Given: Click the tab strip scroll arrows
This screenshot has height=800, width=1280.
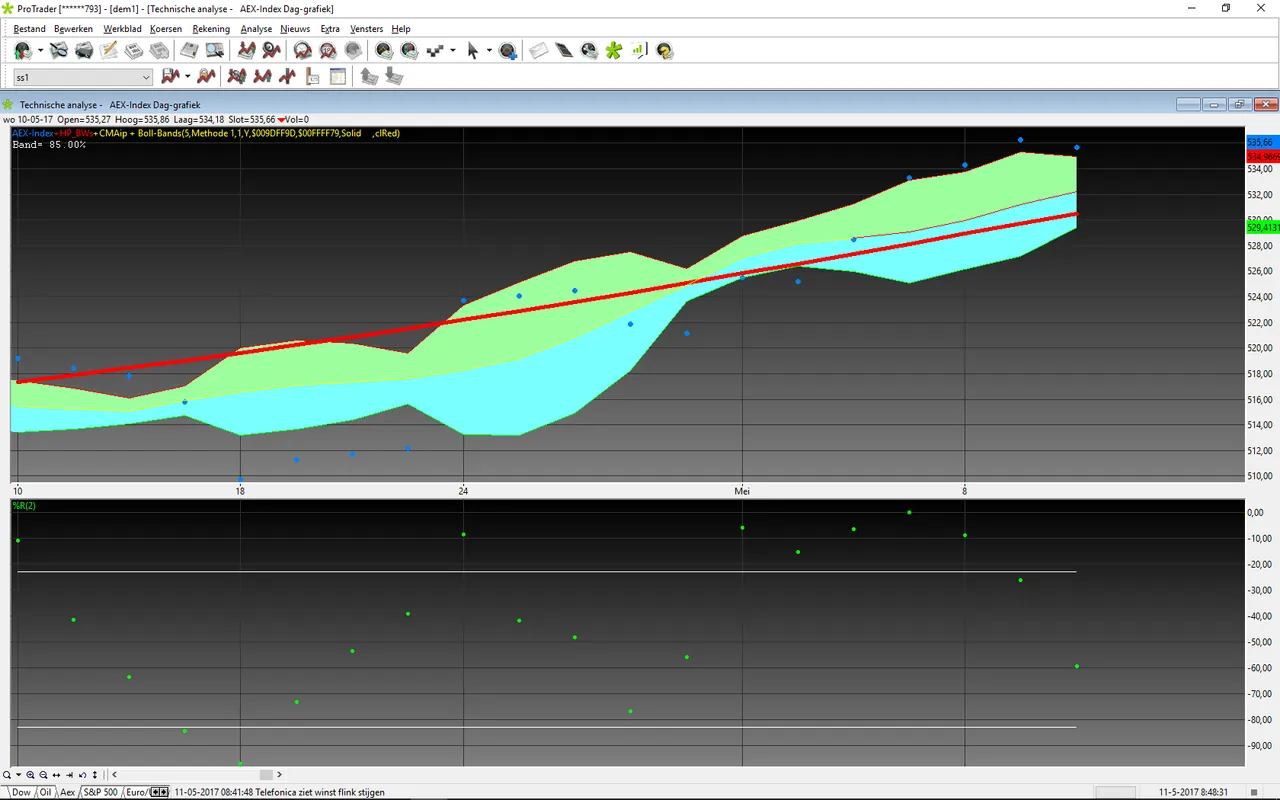Looking at the screenshot, I should (159, 792).
